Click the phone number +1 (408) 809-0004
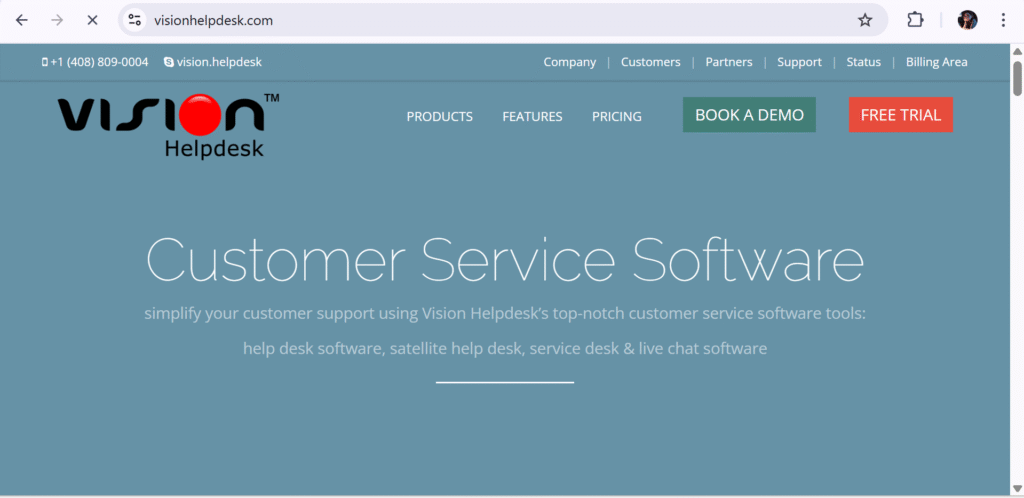Image resolution: width=1024 pixels, height=498 pixels. [99, 62]
